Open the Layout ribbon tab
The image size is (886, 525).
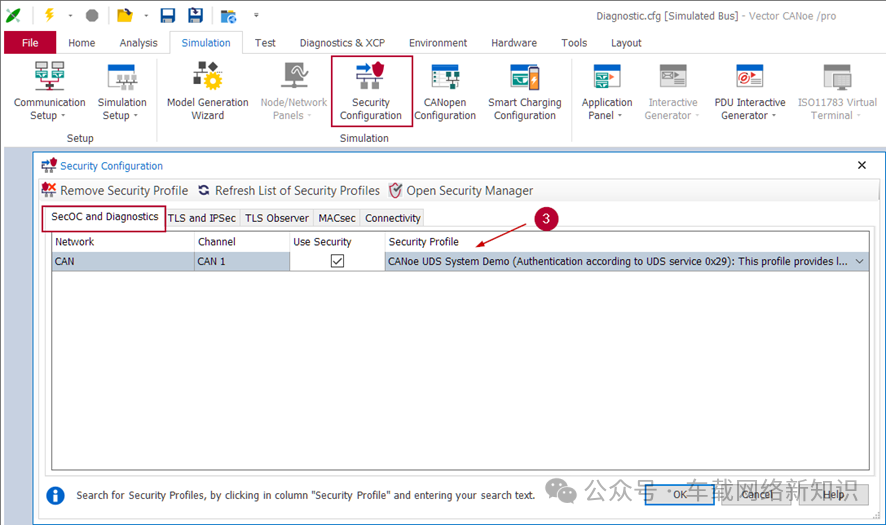(x=626, y=43)
